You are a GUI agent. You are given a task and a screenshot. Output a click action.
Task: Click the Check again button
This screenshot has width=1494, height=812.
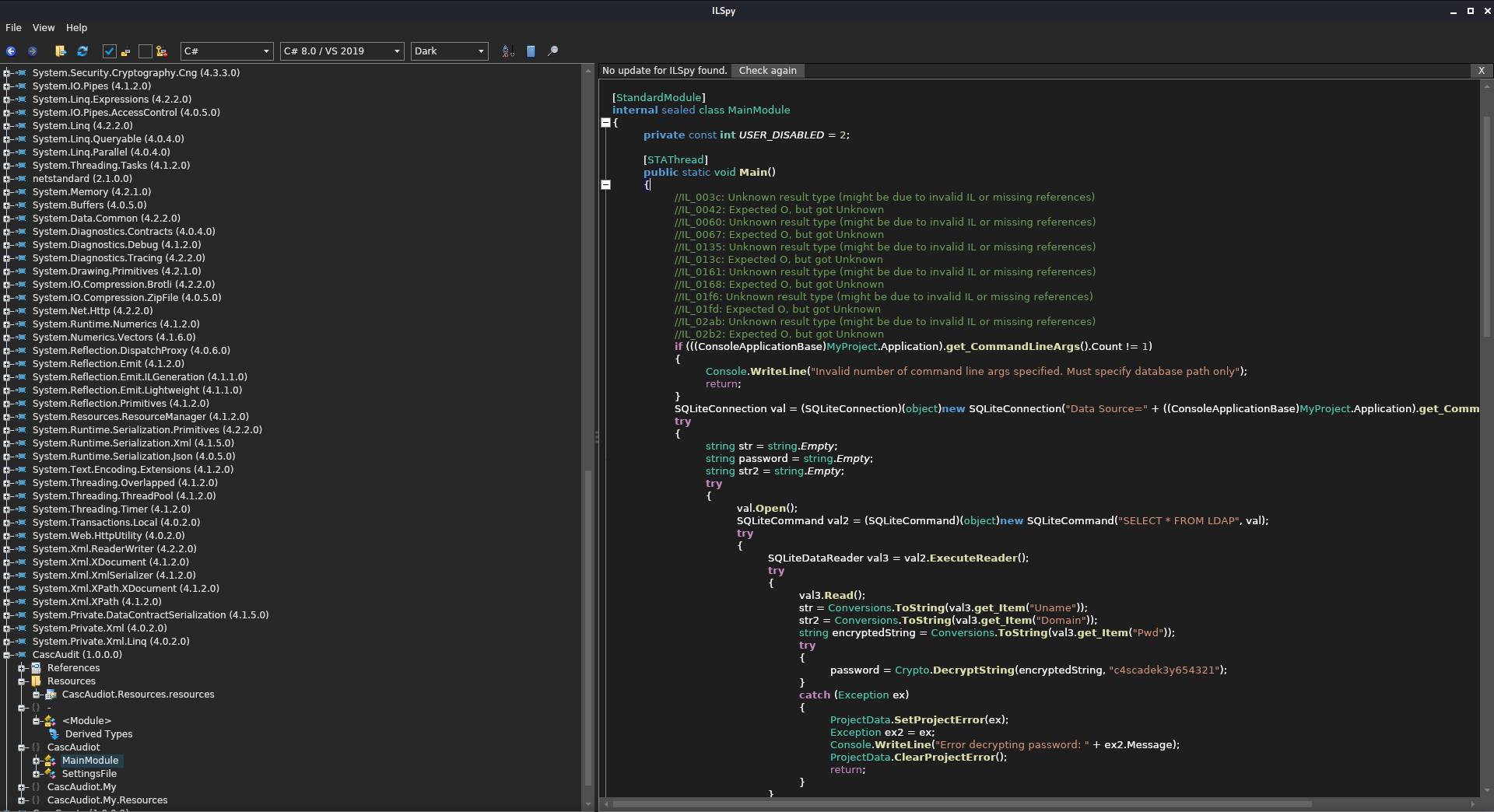(x=767, y=71)
